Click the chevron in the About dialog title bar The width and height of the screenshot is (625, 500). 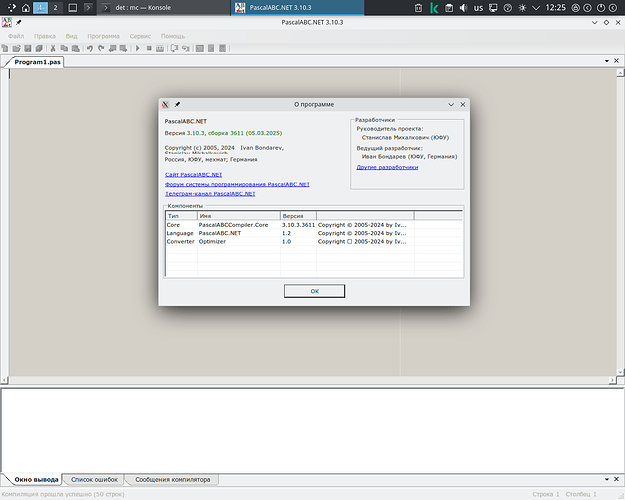pos(451,104)
